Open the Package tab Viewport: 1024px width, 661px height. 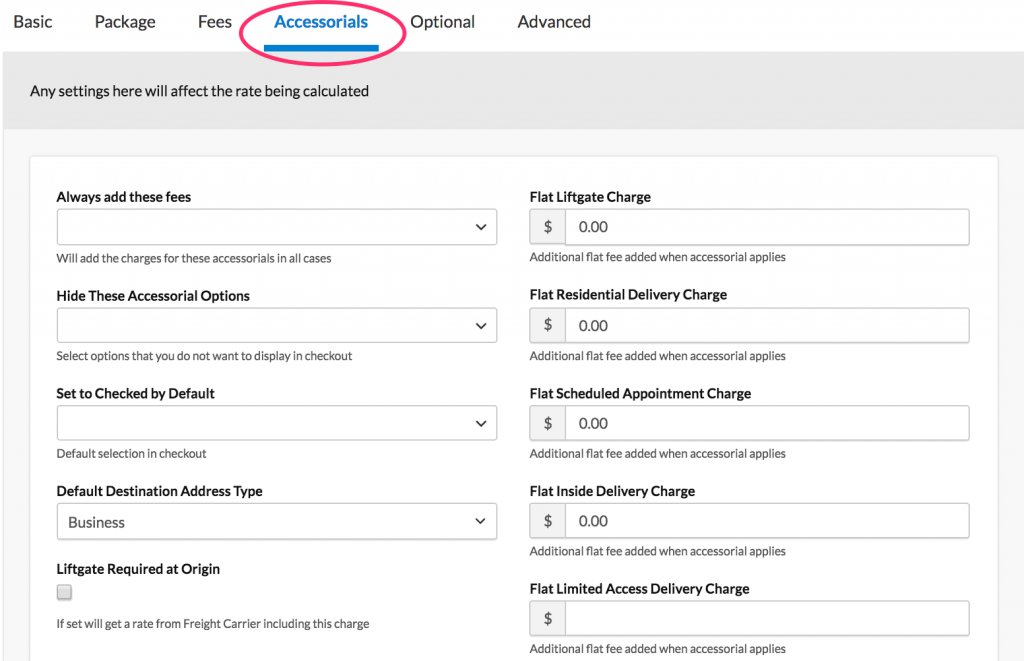(x=125, y=22)
